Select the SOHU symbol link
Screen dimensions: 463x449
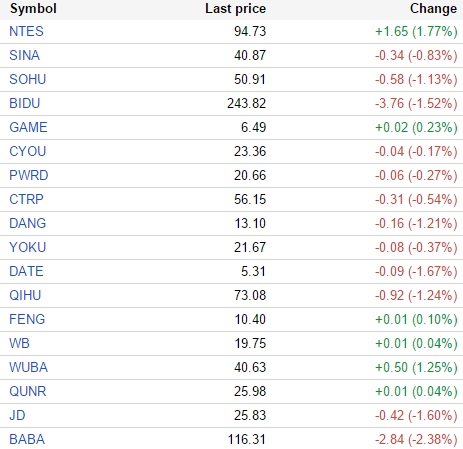(x=28, y=79)
